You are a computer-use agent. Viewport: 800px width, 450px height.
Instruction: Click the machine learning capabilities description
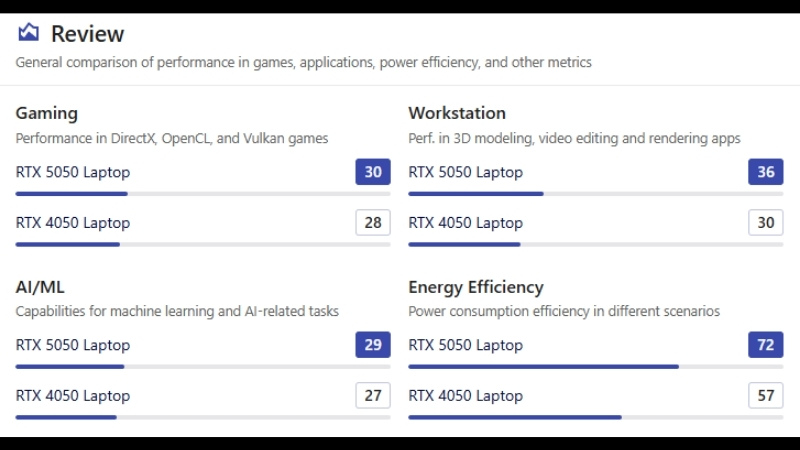point(177,311)
